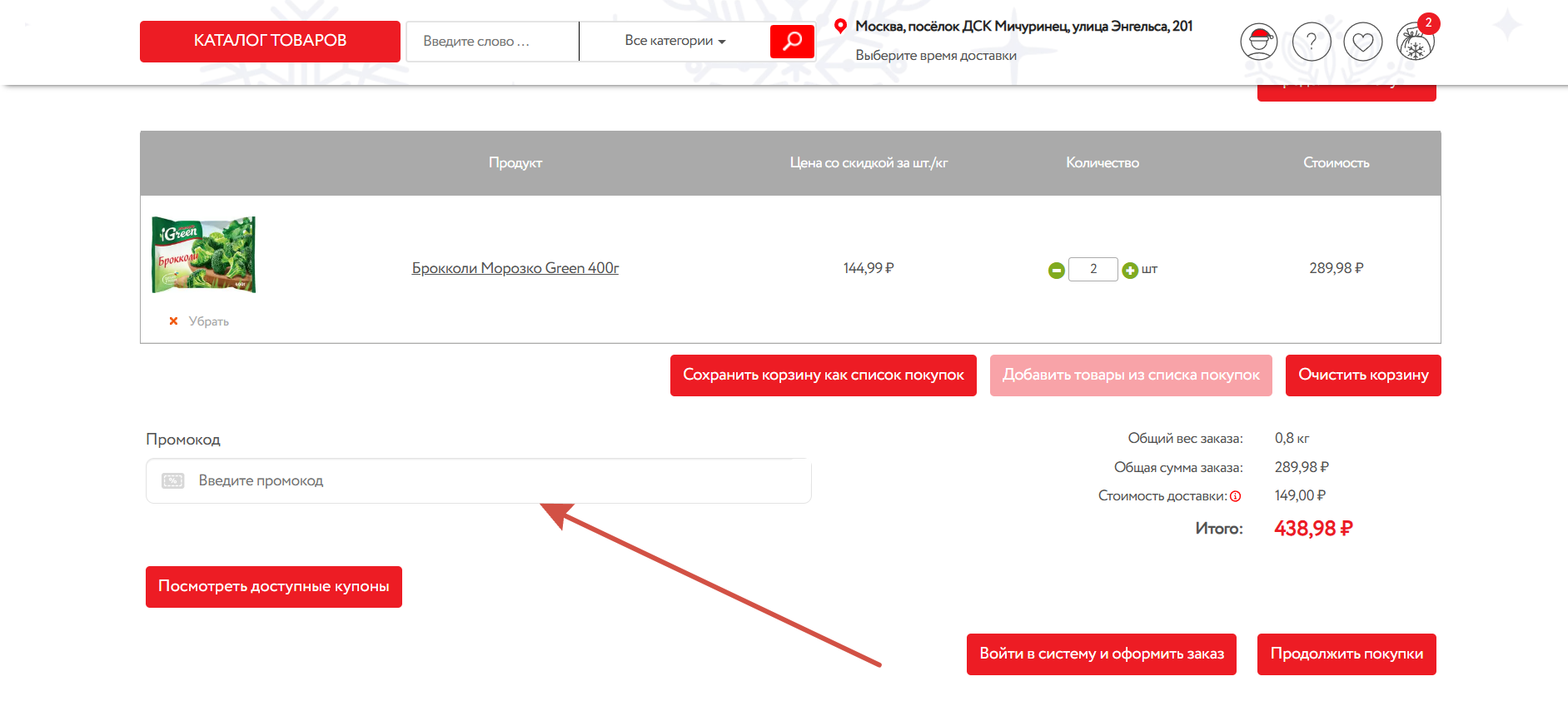Click Выберите время доставки link
Screen dimensions: 1568x726
tap(936, 56)
